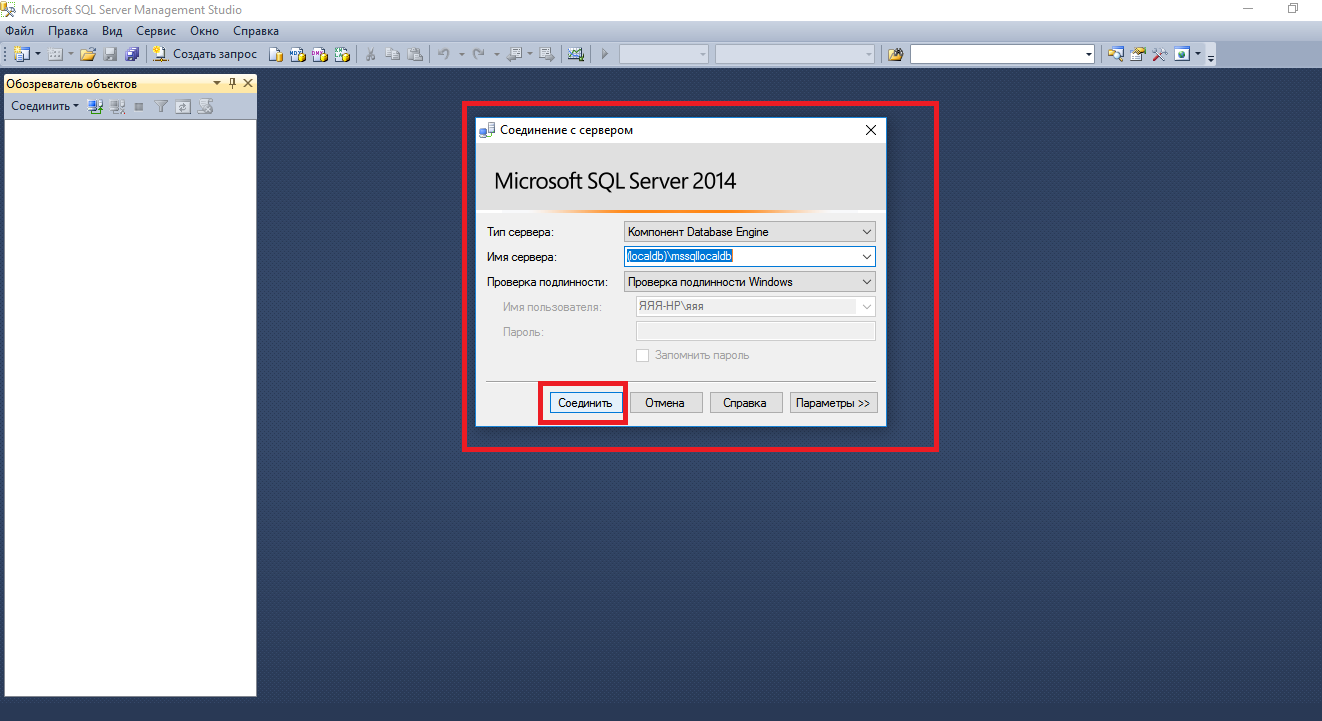Screen dimensions: 1322x721
Task: Open the 'Проверка подлинности' combo box
Action: click(x=866, y=282)
